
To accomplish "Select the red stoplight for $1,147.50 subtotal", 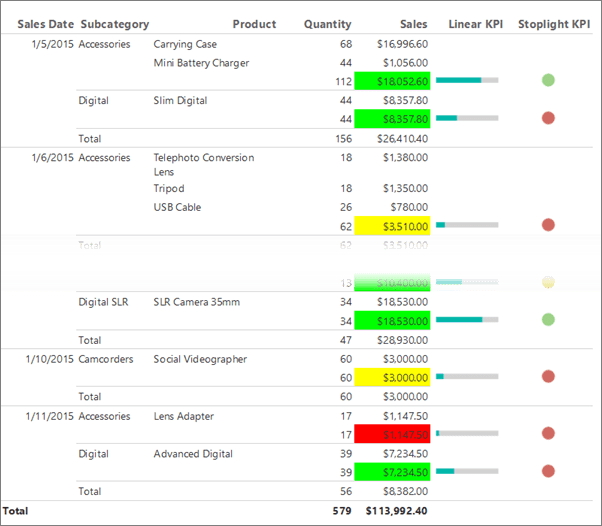I will (x=548, y=433).
